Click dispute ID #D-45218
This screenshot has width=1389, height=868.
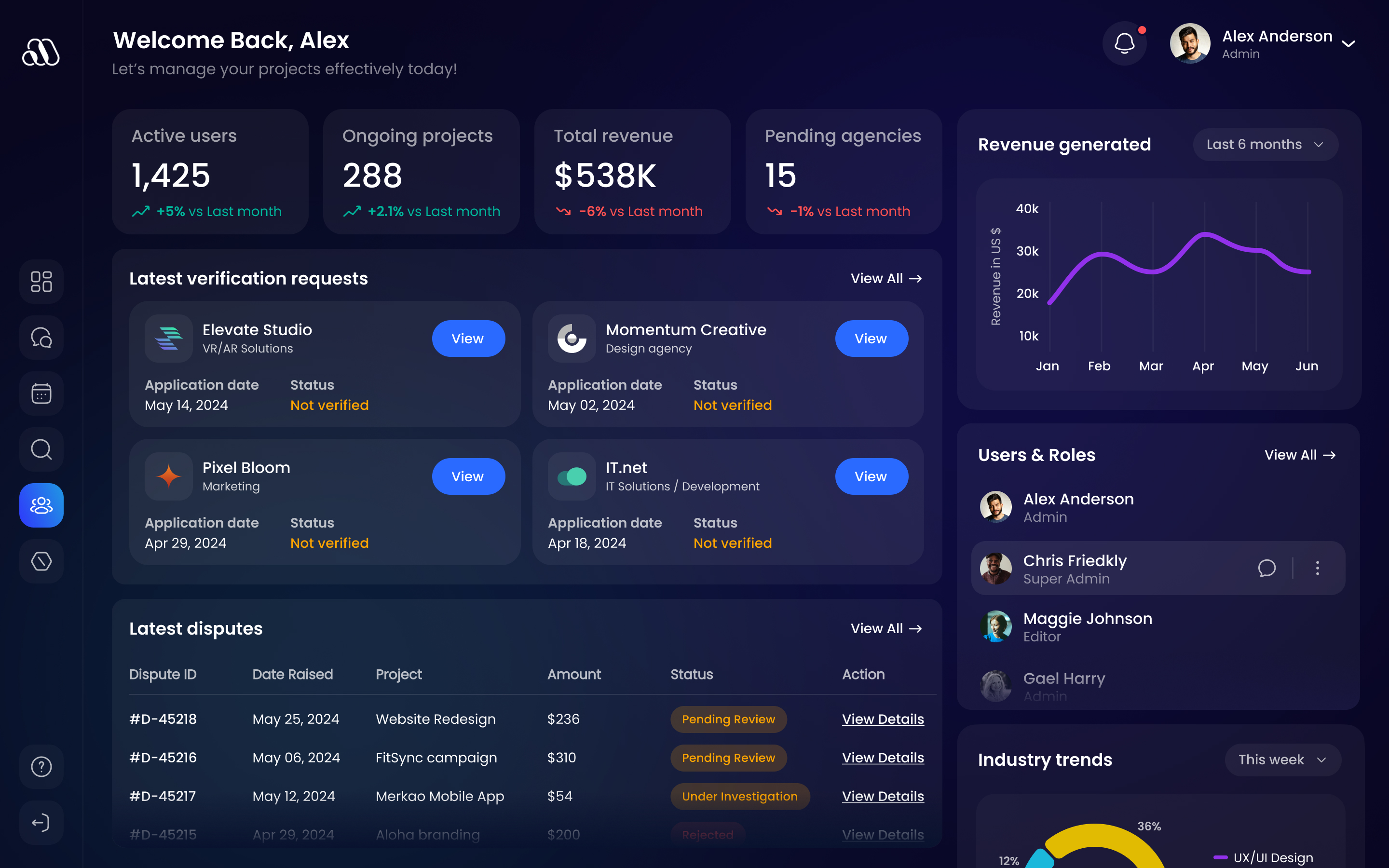tap(163, 719)
